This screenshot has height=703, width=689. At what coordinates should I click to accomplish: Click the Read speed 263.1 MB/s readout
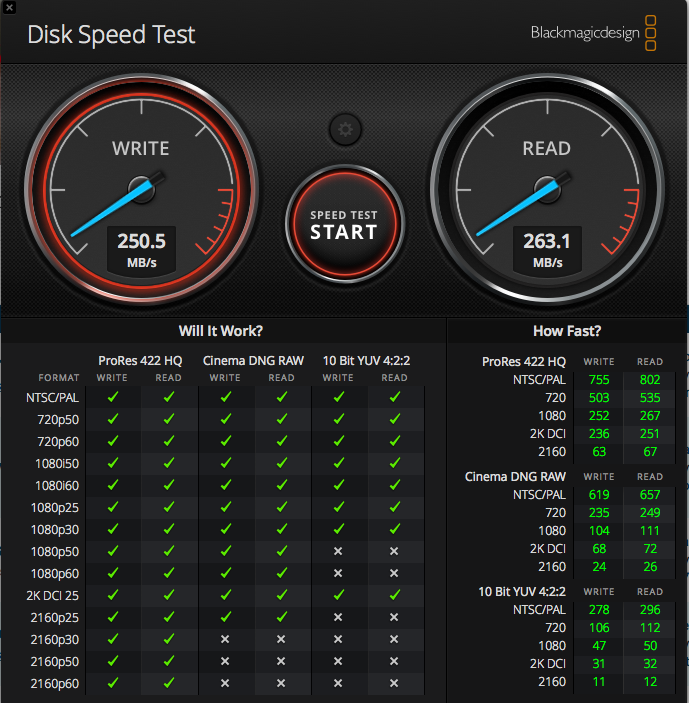tap(547, 249)
